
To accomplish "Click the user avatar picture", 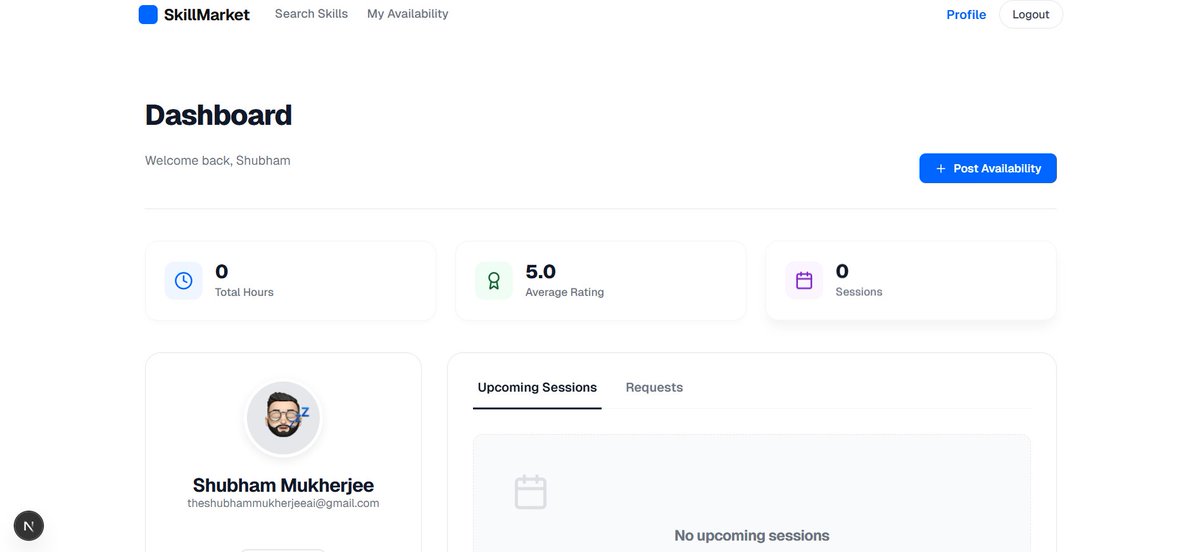I will (284, 418).
